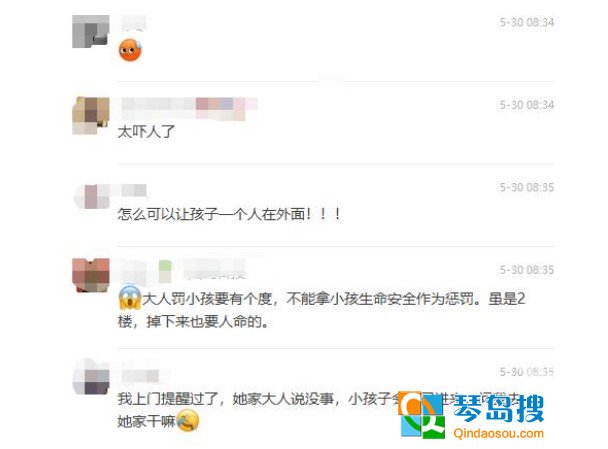The height and width of the screenshot is (449, 608).
Task: Click the comment text 太吓人了
Action: click(x=146, y=132)
